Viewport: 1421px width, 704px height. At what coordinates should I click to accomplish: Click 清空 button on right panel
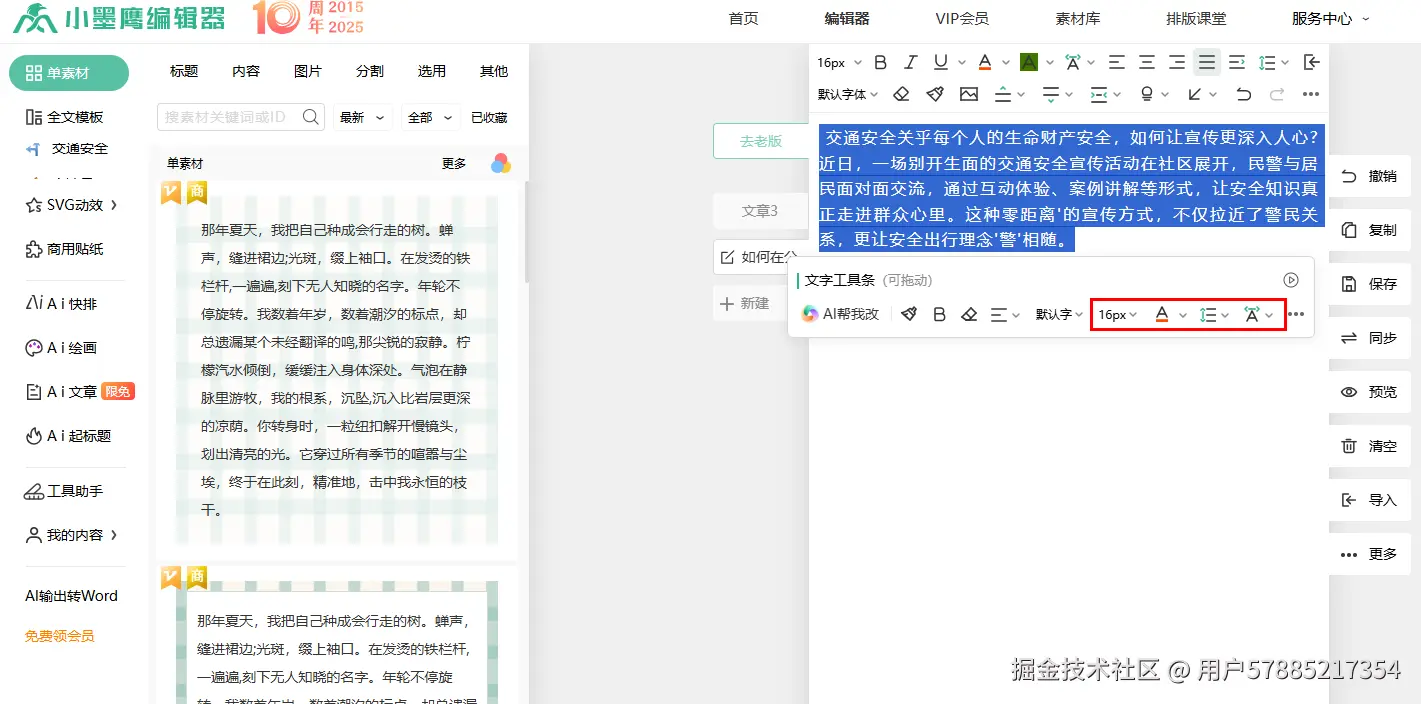(1369, 446)
